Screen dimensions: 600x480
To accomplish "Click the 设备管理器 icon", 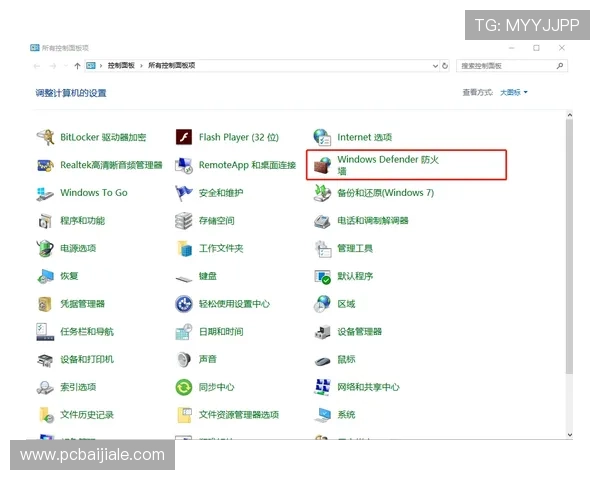I will tap(322, 331).
